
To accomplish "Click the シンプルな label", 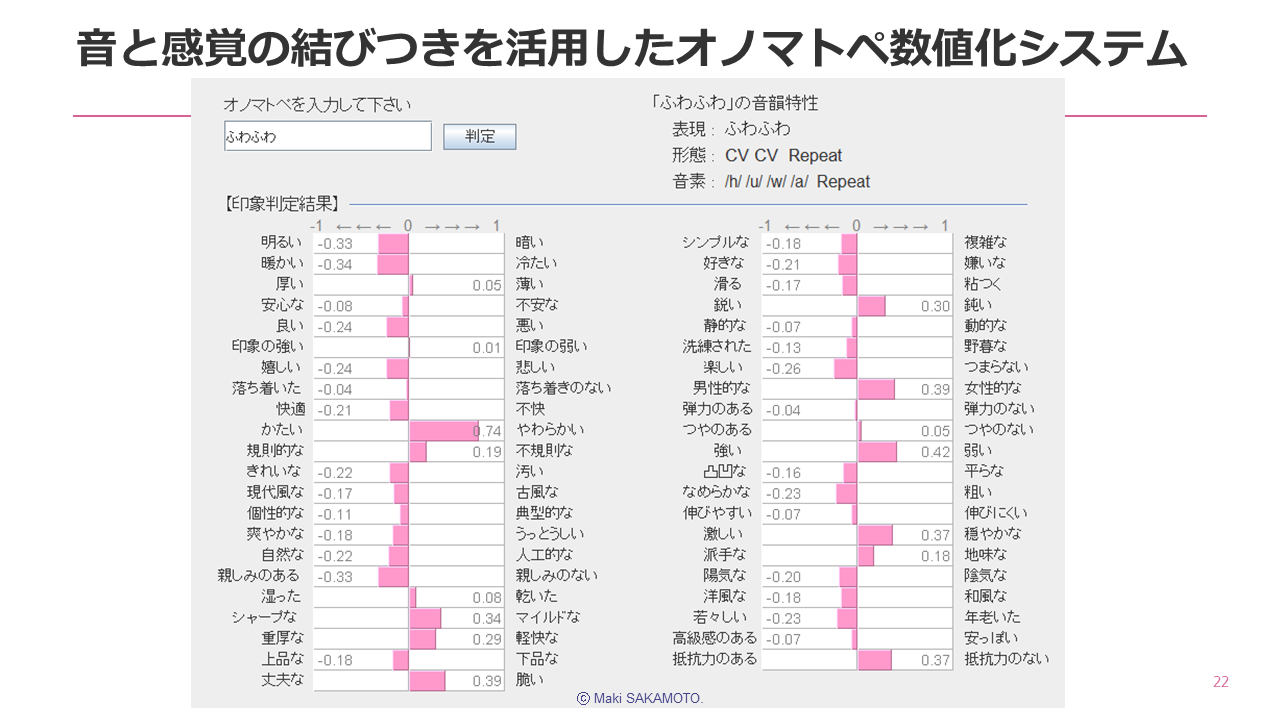I will [x=716, y=242].
